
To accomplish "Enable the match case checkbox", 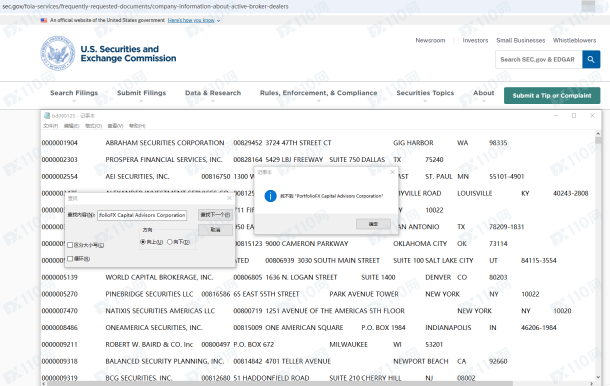I will [70, 245].
